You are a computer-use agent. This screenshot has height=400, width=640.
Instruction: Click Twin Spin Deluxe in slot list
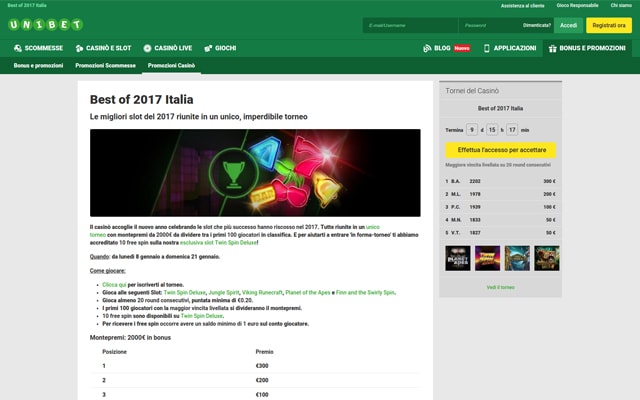click(x=184, y=293)
